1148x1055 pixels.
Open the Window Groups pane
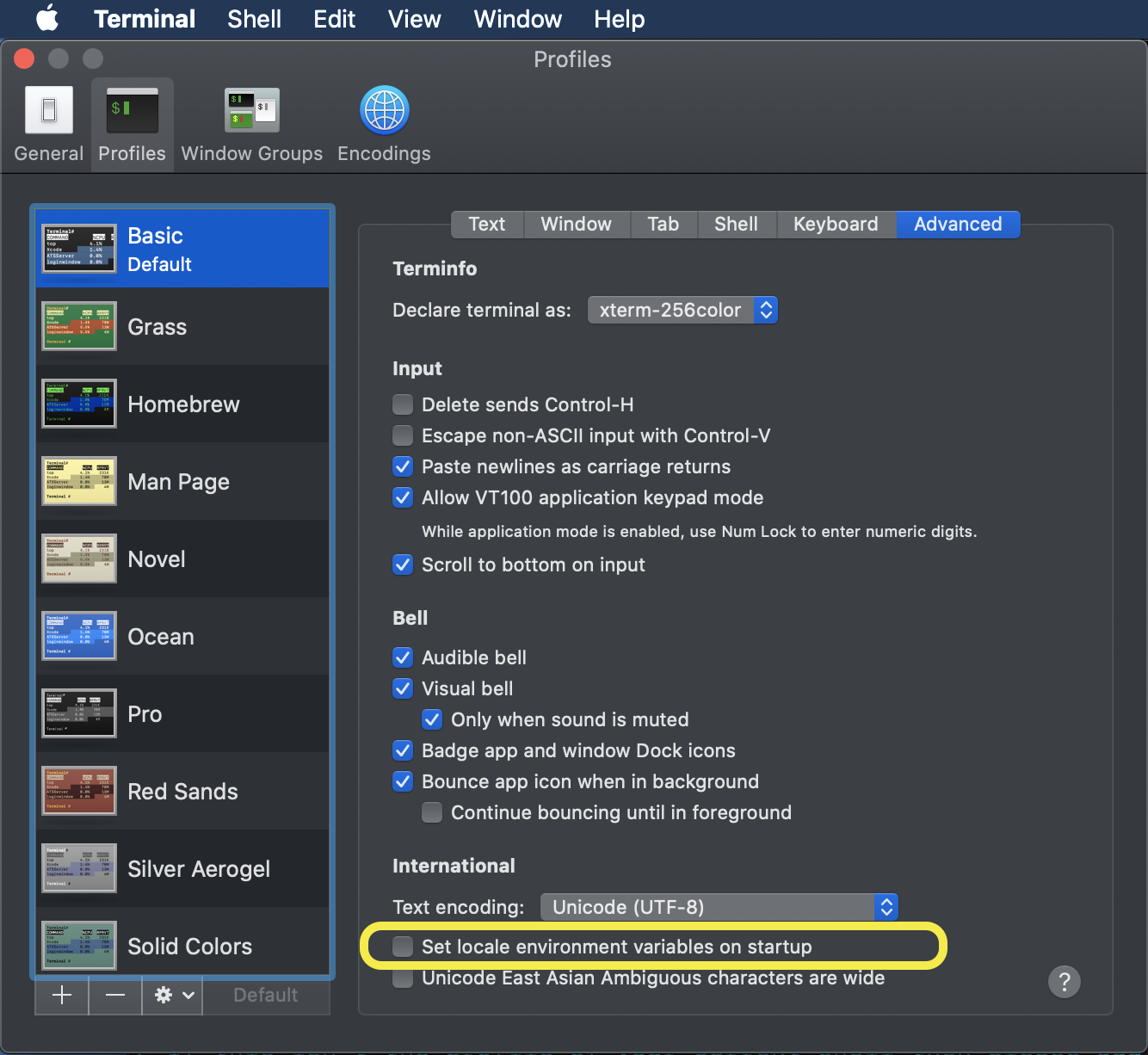[x=252, y=125]
